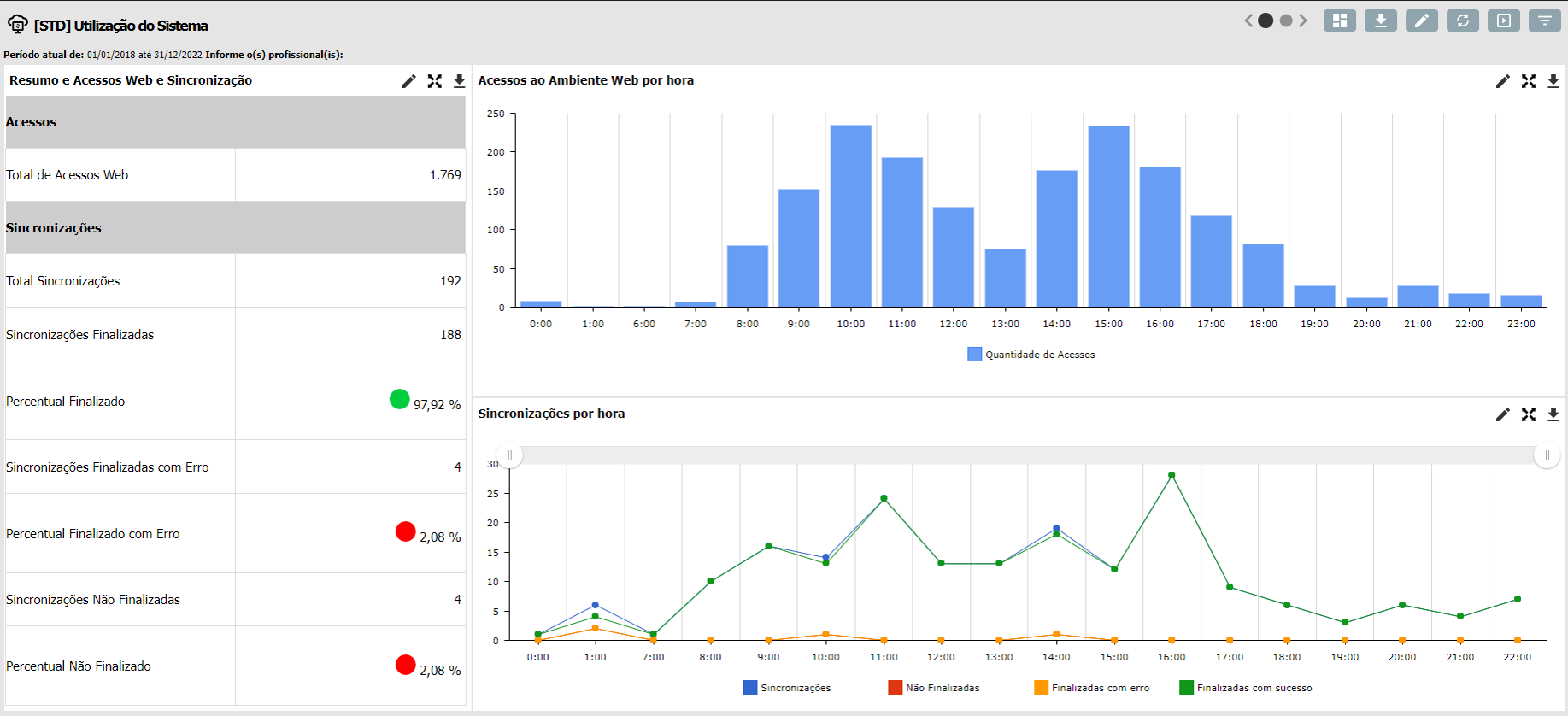Edit the Acessos ao Ambiente Web chart
This screenshot has height=716, width=1568.
[1503, 81]
